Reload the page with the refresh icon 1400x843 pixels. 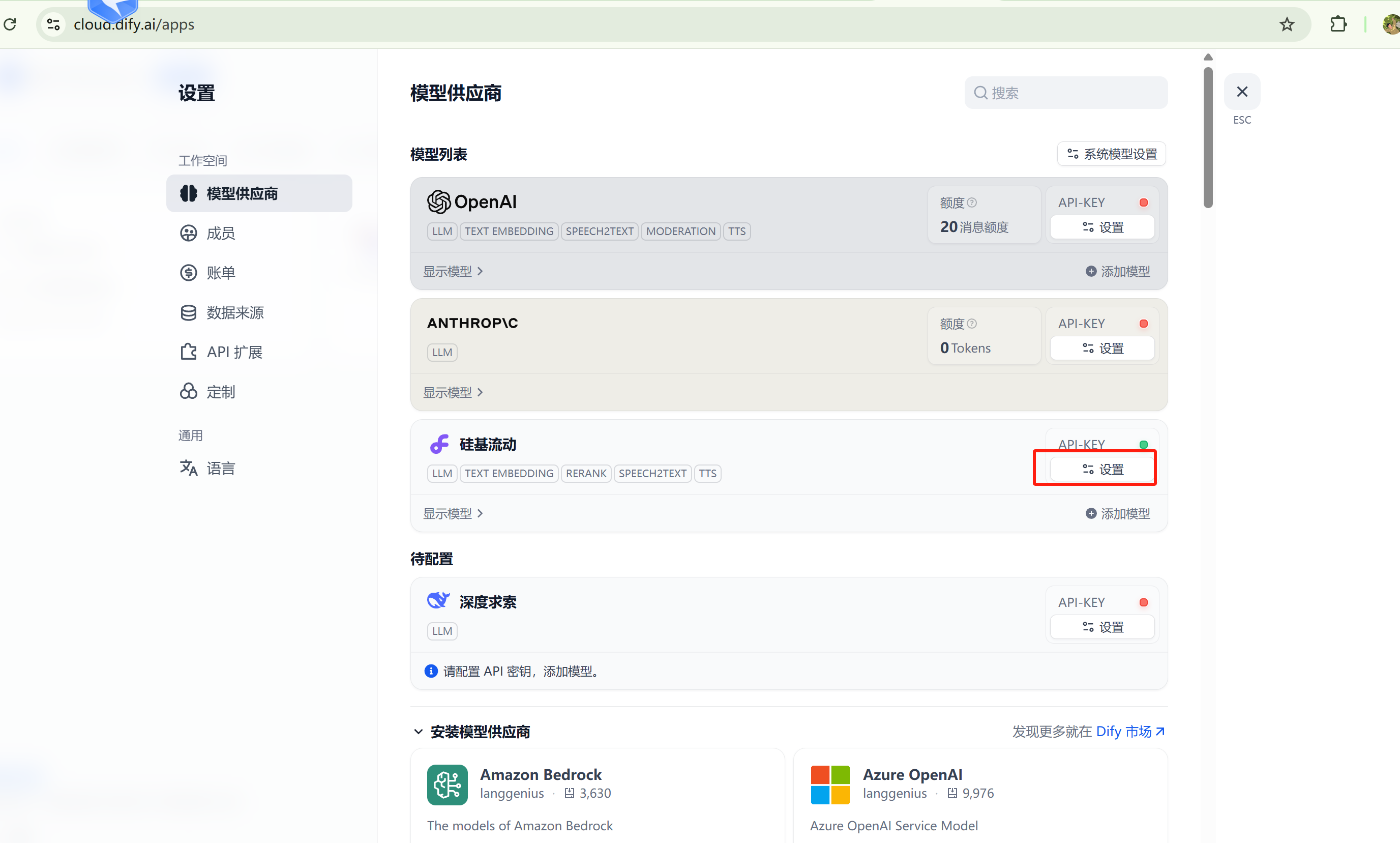[x=10, y=24]
